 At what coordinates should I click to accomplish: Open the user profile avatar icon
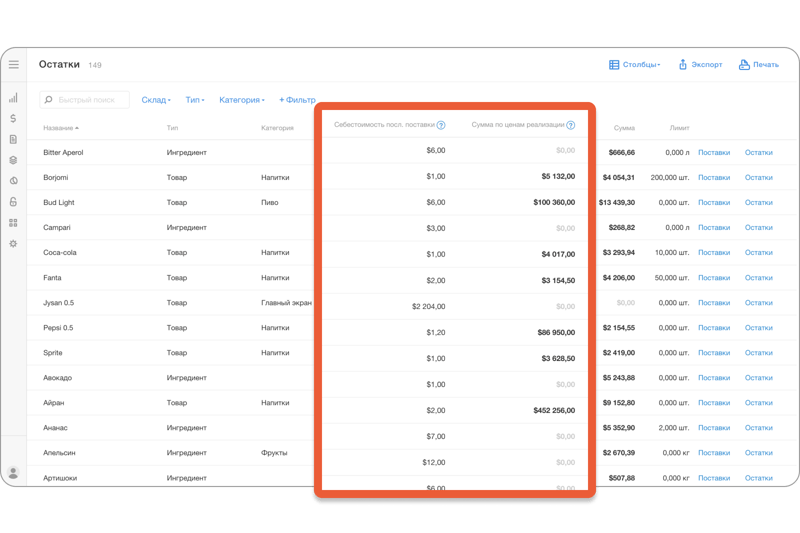[13, 472]
